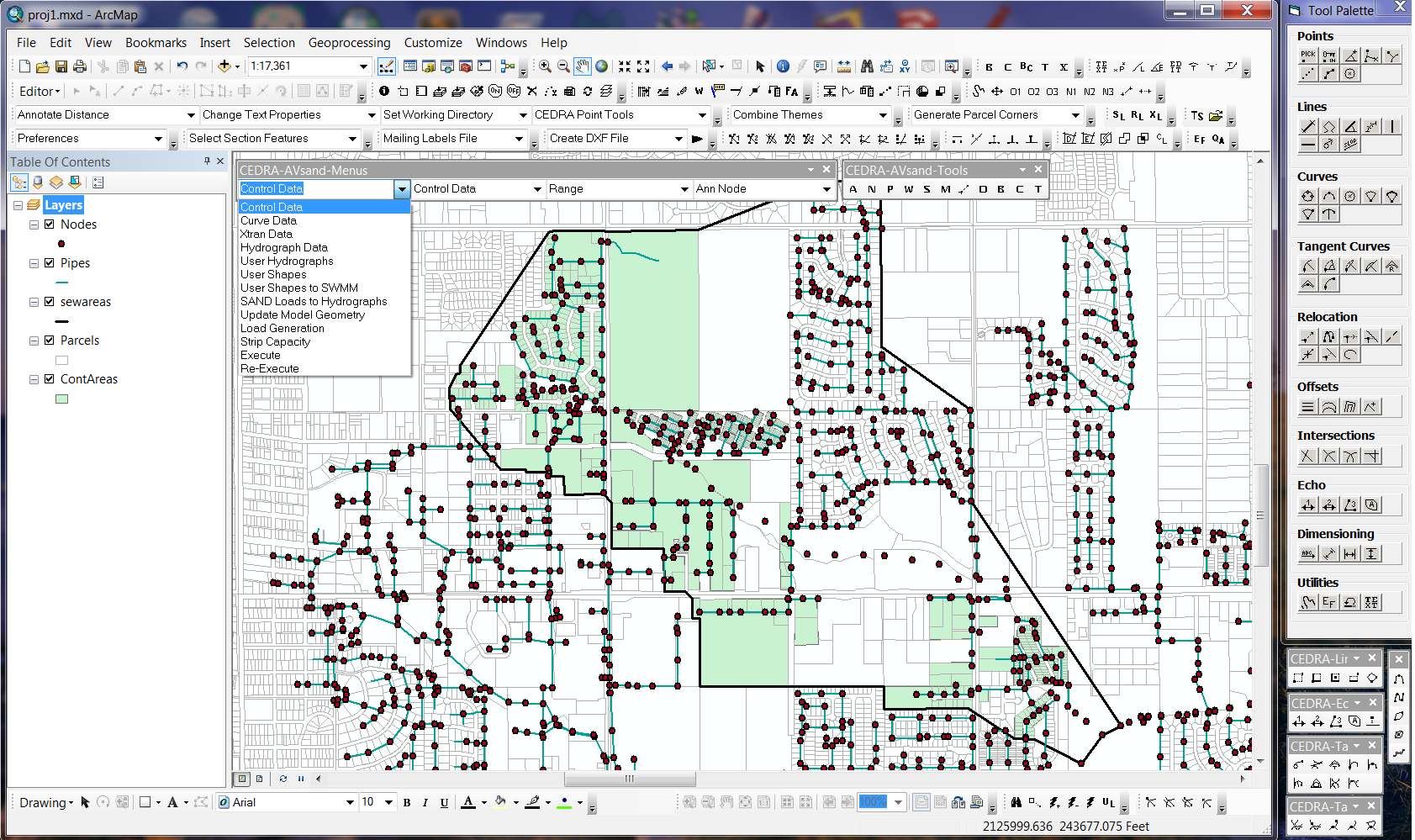This screenshot has height=840, width=1415.
Task: Open the Editor menu button
Action: pyautogui.click(x=40, y=91)
